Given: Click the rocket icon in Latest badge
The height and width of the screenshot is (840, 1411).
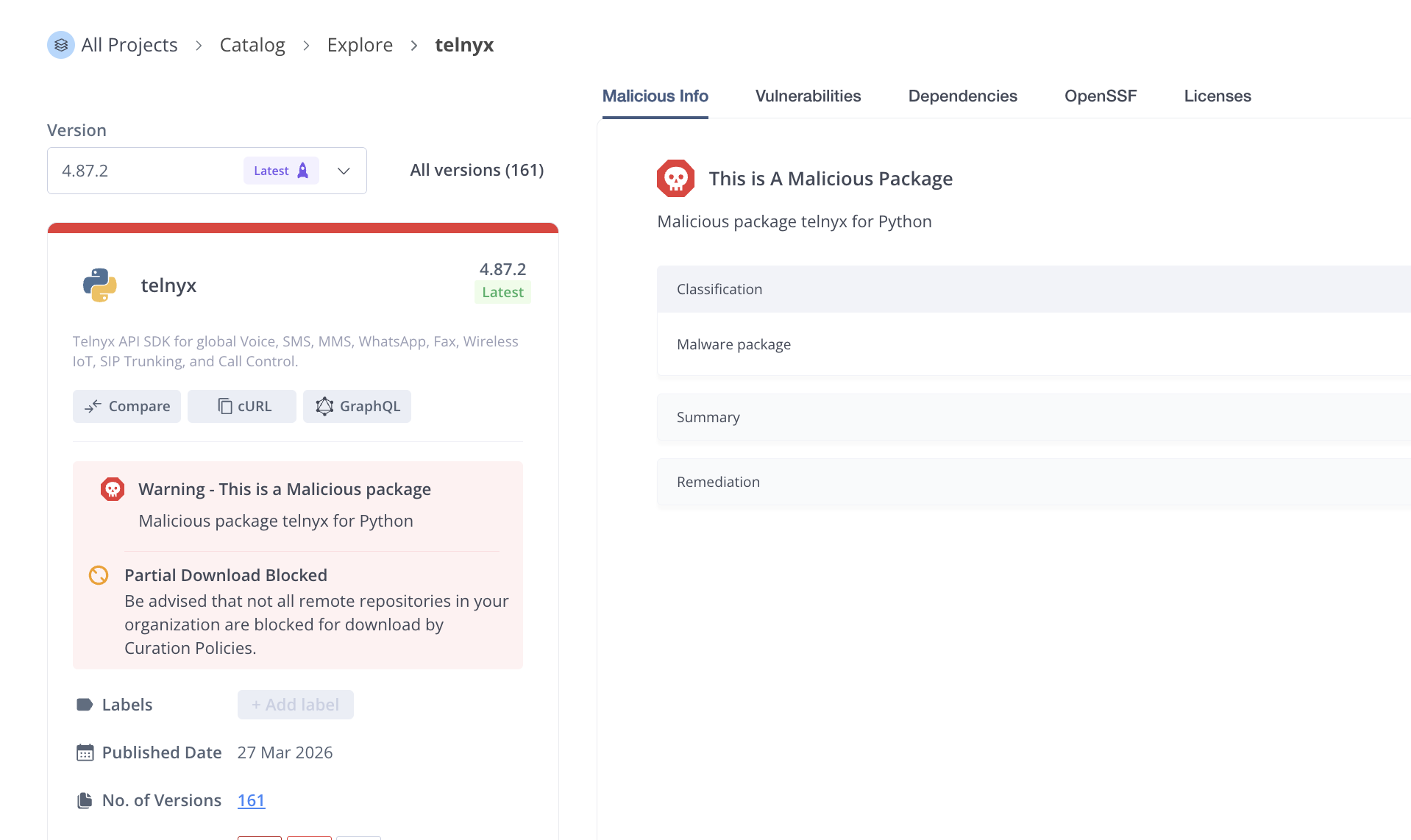Looking at the screenshot, I should 302,171.
